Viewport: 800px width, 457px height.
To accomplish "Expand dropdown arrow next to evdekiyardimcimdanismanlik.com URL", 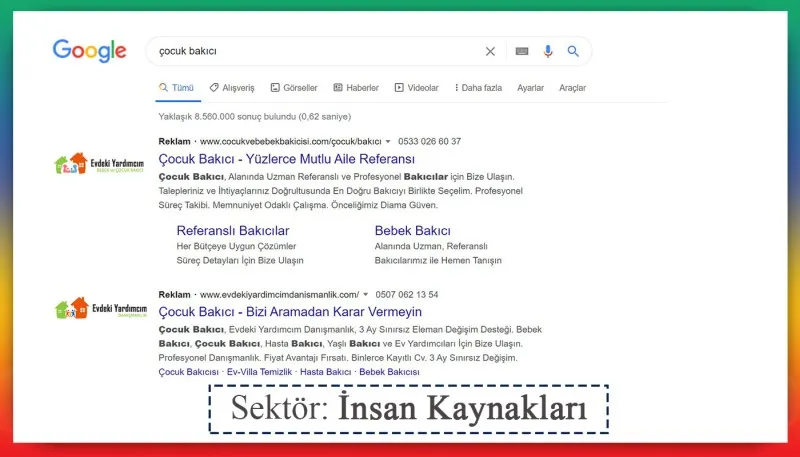I will click(365, 294).
